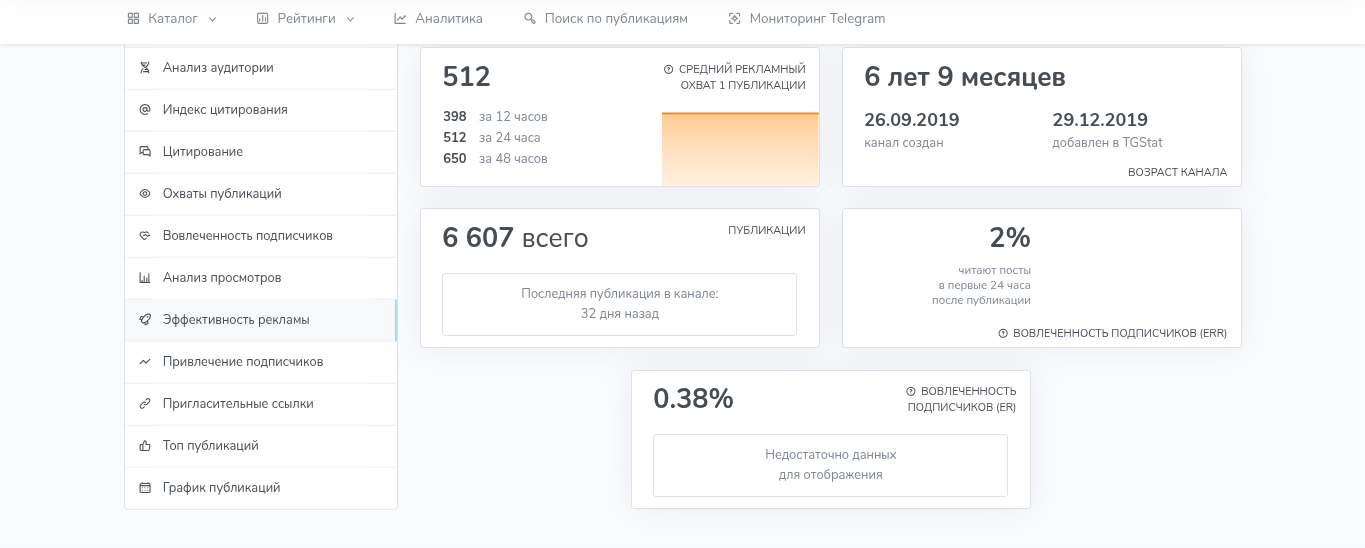Click the help icon beside Вовлеченность подписчиков (ER)
This screenshot has width=1365, height=548.
(911, 392)
